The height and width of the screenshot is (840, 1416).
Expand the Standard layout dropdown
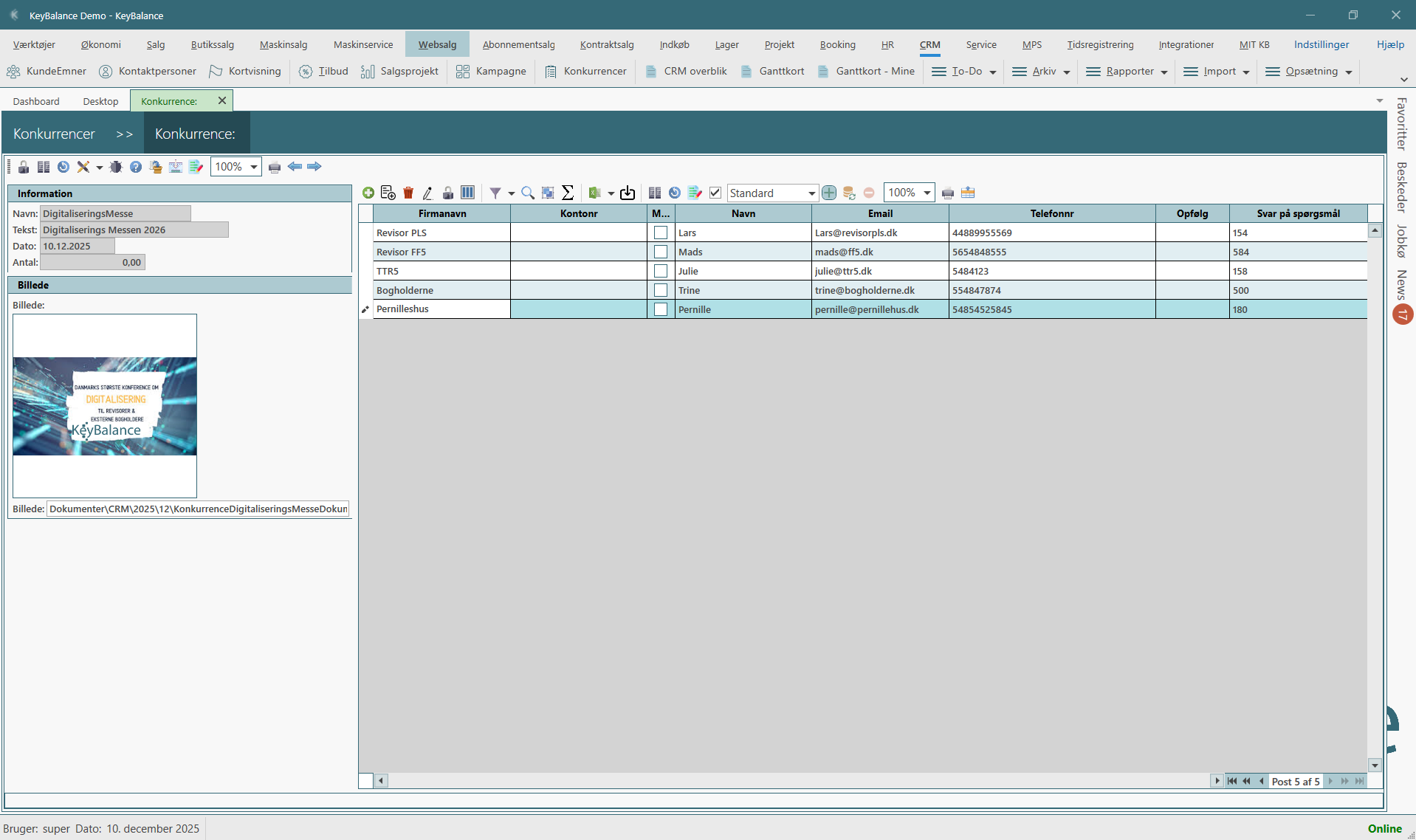click(x=811, y=193)
